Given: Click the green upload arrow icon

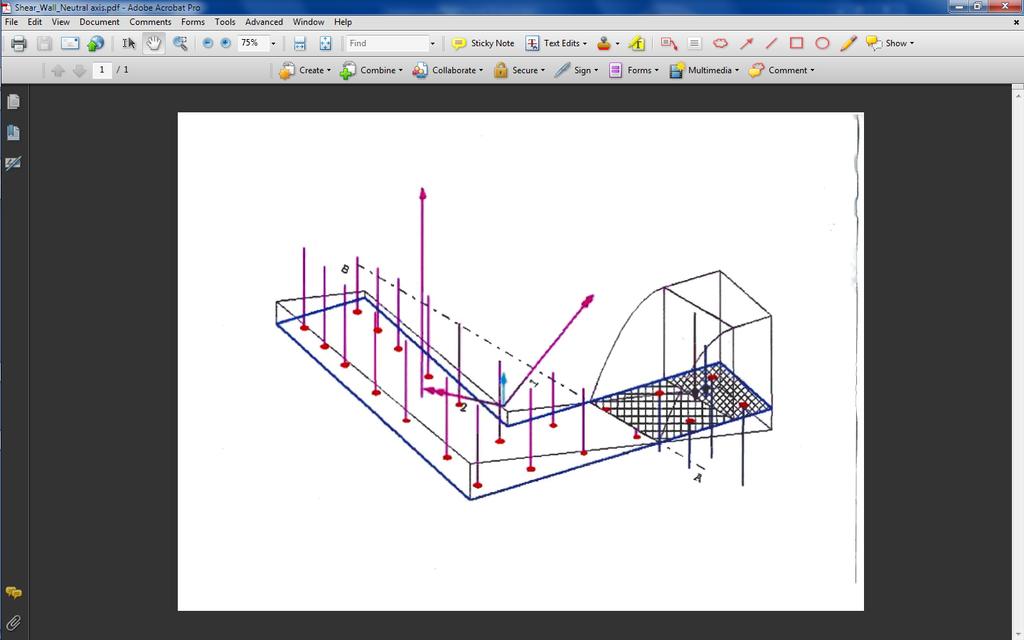Looking at the screenshot, I should [x=95, y=44].
